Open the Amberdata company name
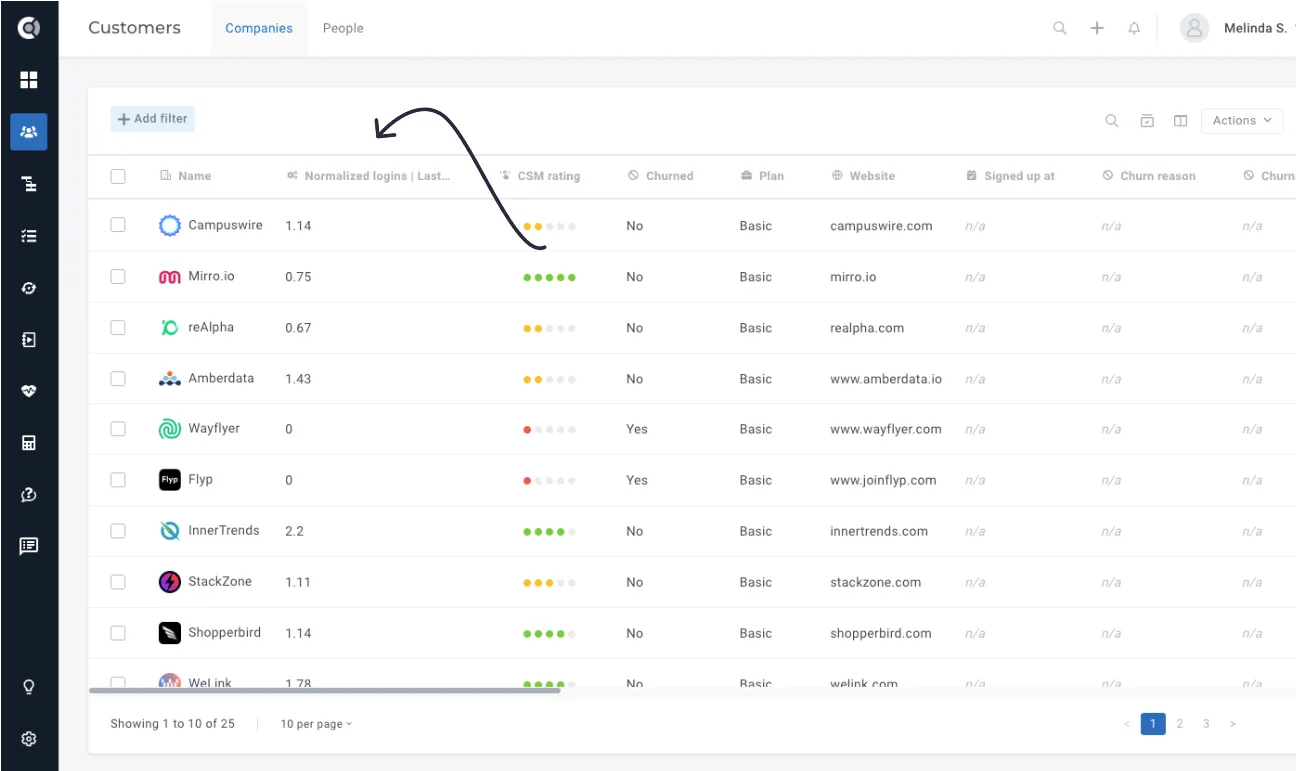 pos(221,378)
